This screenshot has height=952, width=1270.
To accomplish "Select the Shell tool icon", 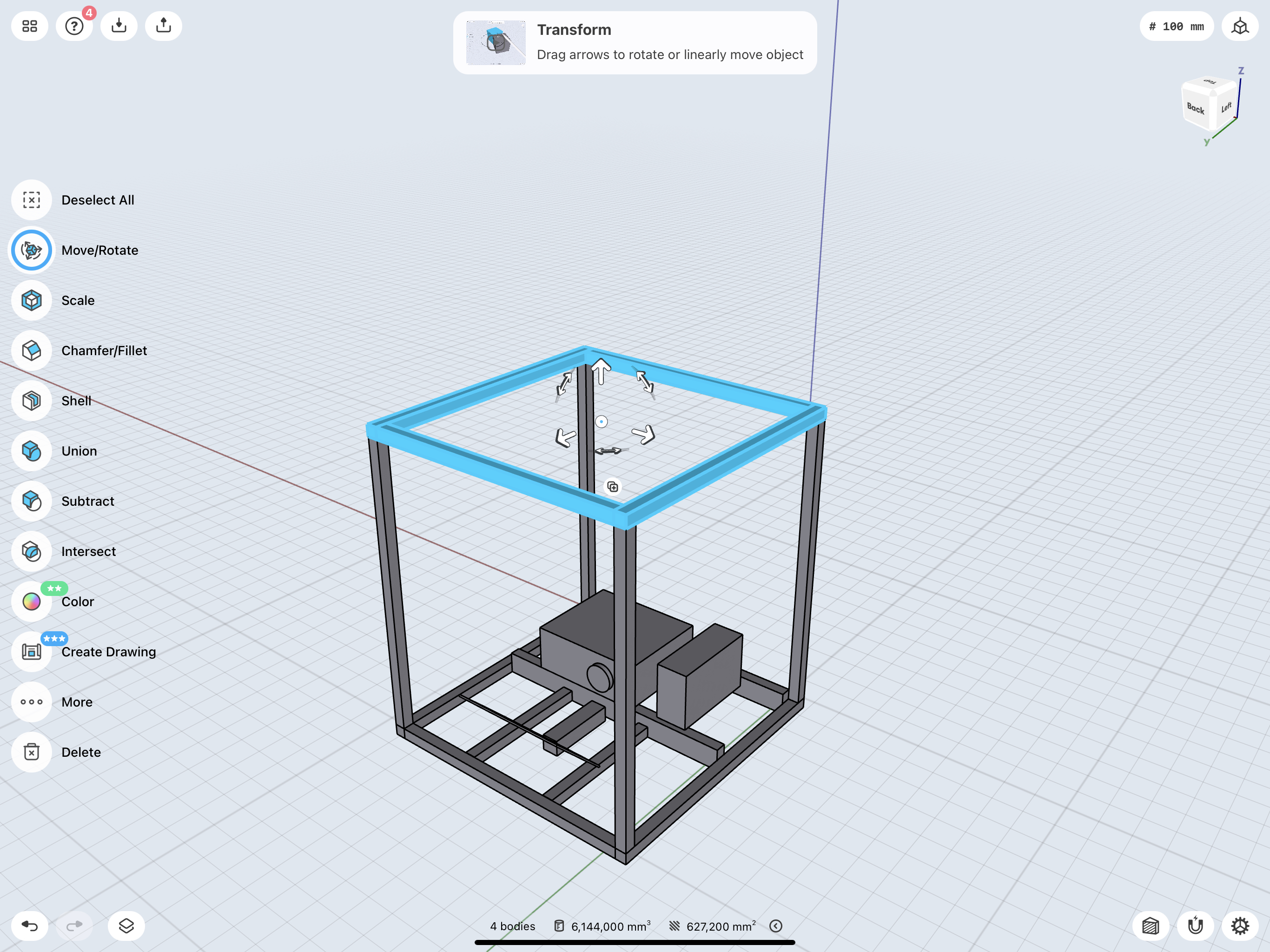I will point(32,401).
